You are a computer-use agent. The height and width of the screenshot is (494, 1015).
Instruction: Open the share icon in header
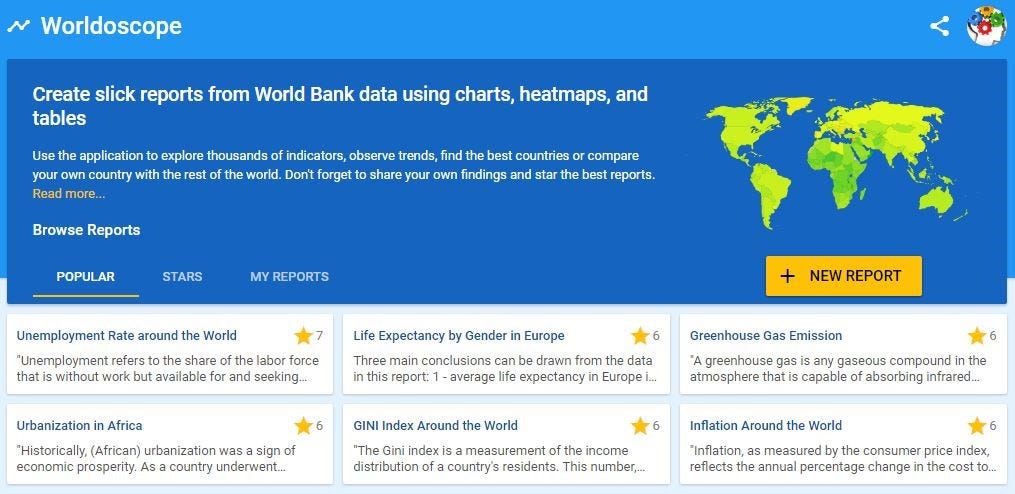939,26
